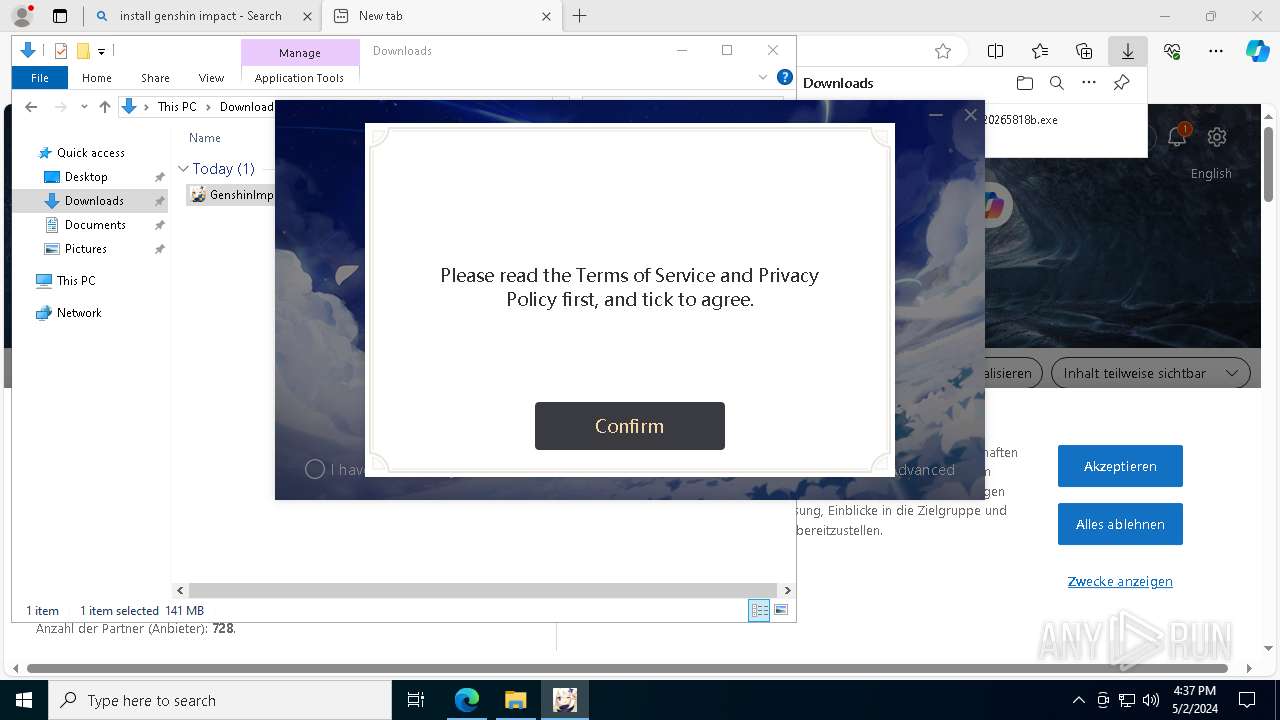Image resolution: width=1280 pixels, height=720 pixels.
Task: Open the Zwecke anzeigen link
Action: [1120, 582]
